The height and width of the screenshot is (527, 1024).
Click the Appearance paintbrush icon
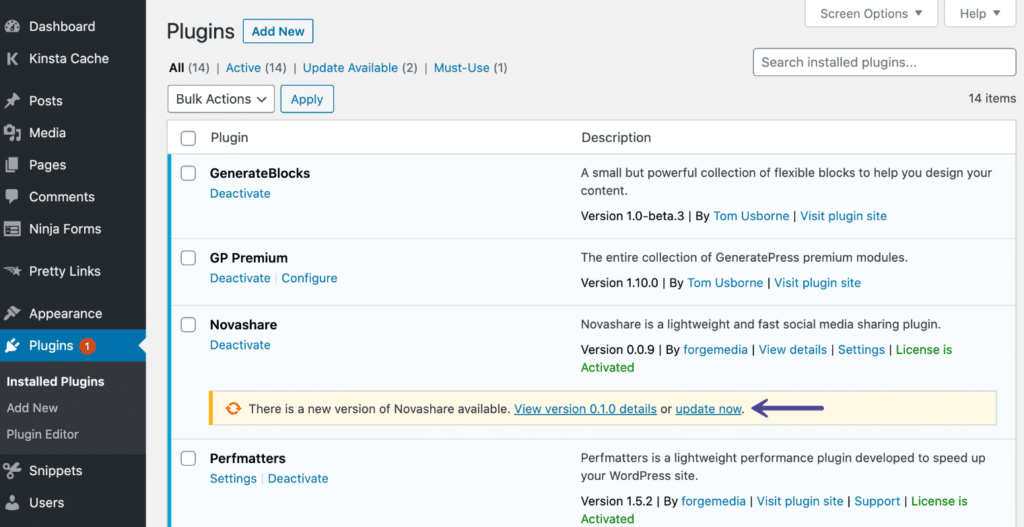[x=12, y=313]
